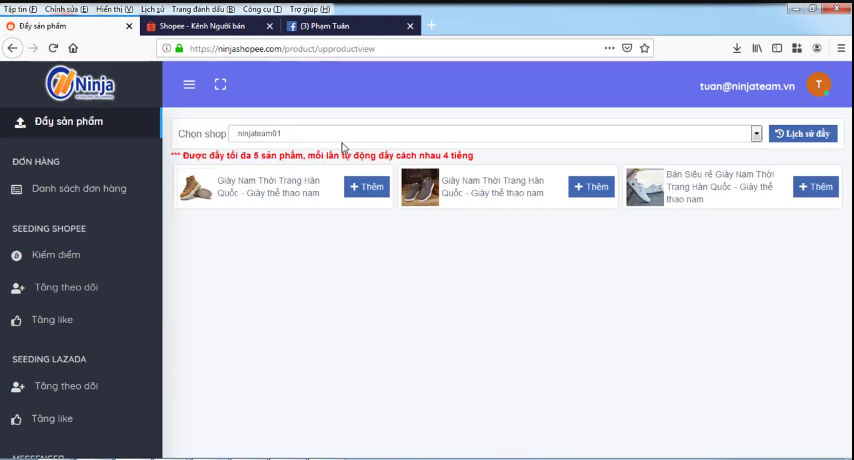
Task: Add the brown boot product with Thêm
Action: click(367, 187)
